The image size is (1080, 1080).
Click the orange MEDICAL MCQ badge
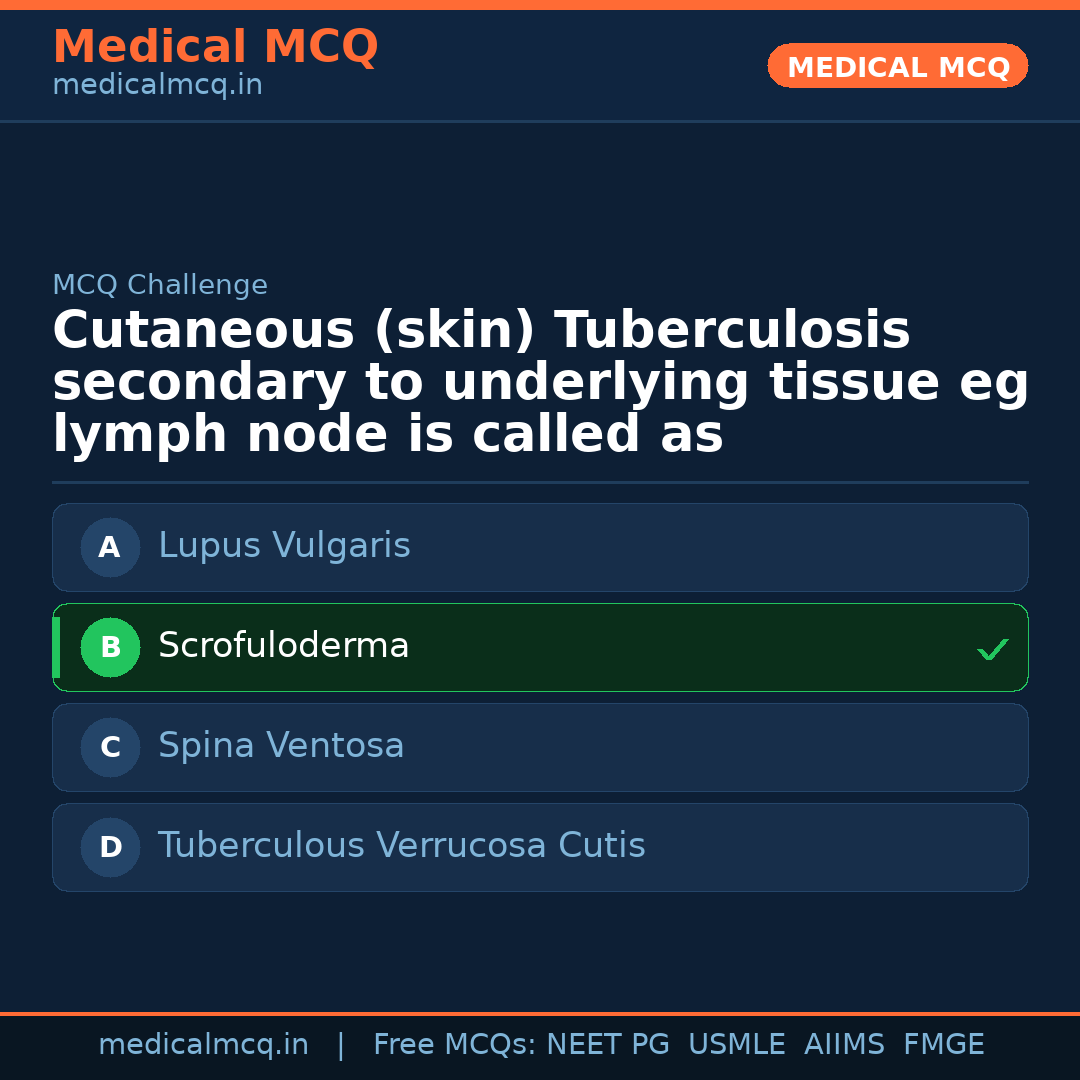pos(897,66)
